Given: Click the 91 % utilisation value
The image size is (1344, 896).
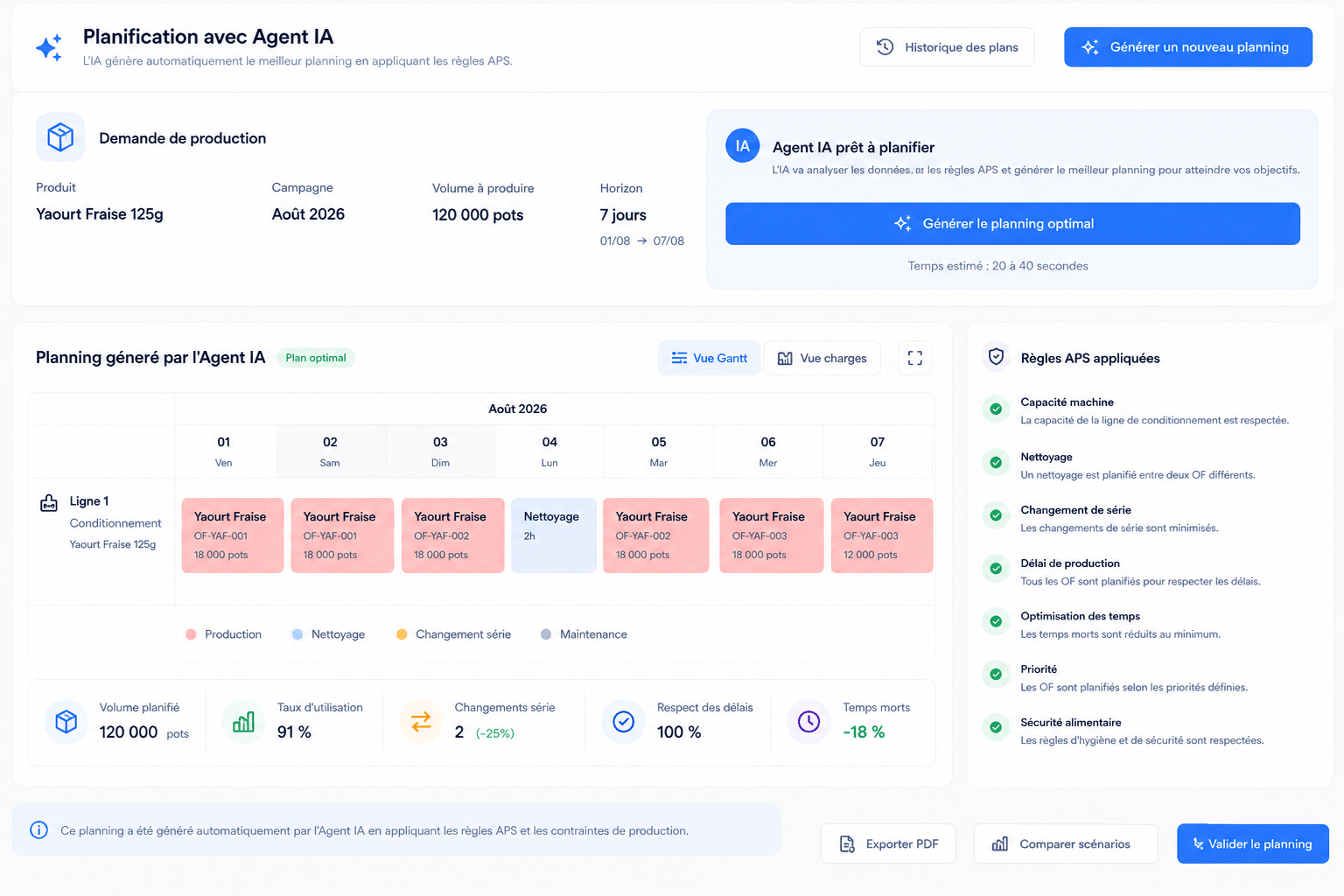Looking at the screenshot, I should point(294,732).
